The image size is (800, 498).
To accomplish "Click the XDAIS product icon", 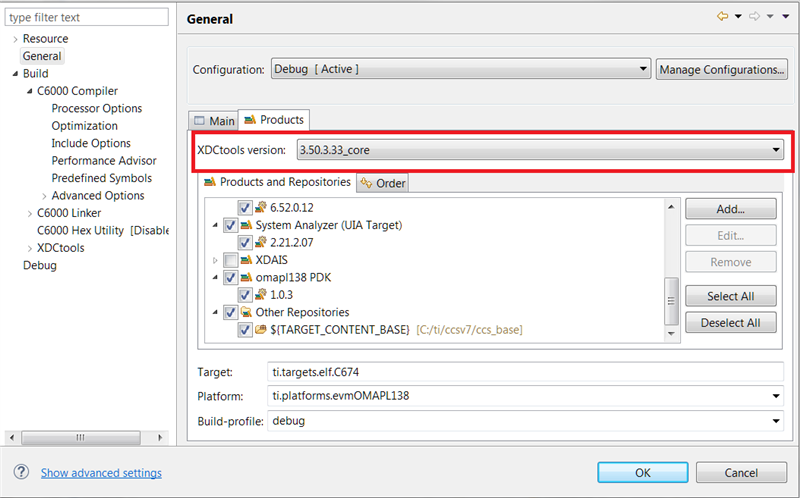I will tap(246, 260).
